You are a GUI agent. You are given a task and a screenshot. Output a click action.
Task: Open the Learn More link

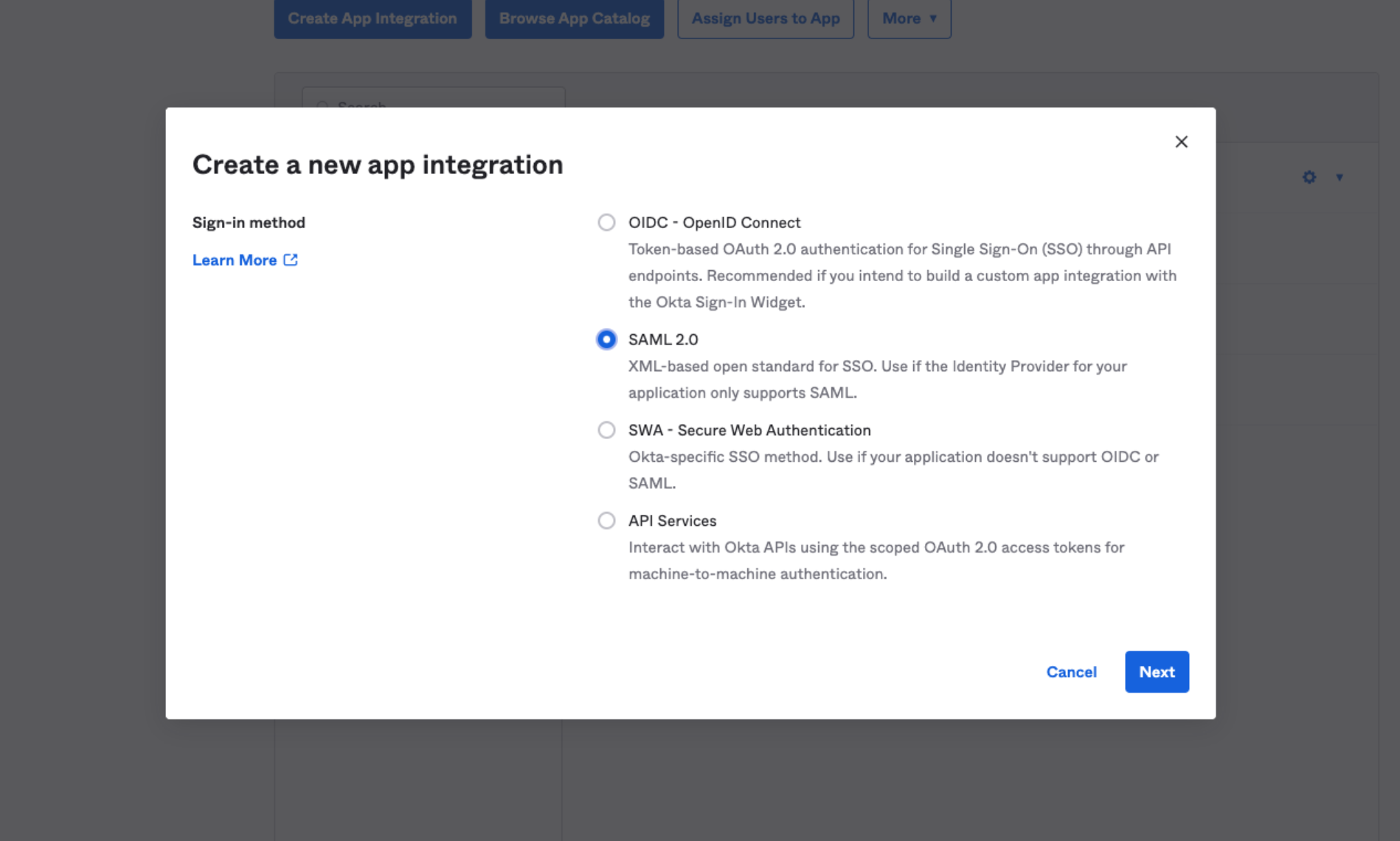click(x=235, y=260)
